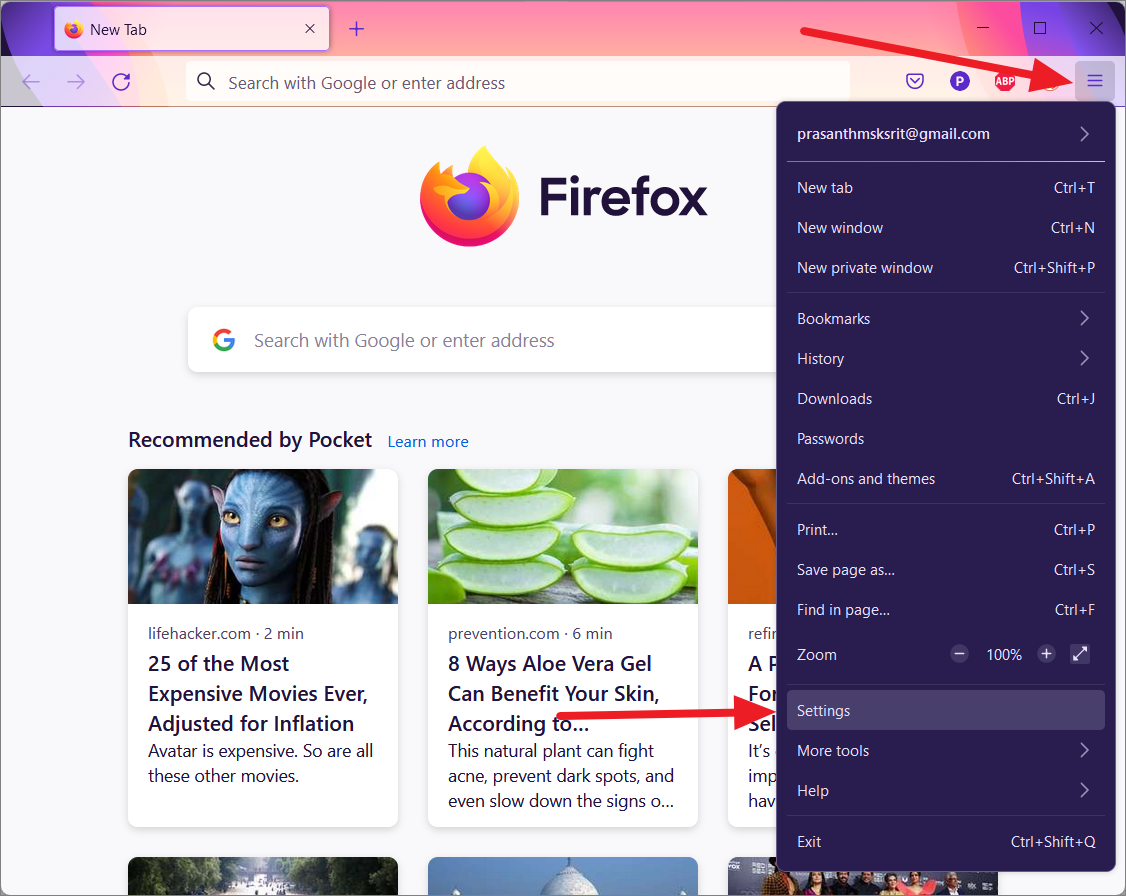This screenshot has height=896, width=1126.
Task: Open Downloads from the menu
Action: click(945, 399)
